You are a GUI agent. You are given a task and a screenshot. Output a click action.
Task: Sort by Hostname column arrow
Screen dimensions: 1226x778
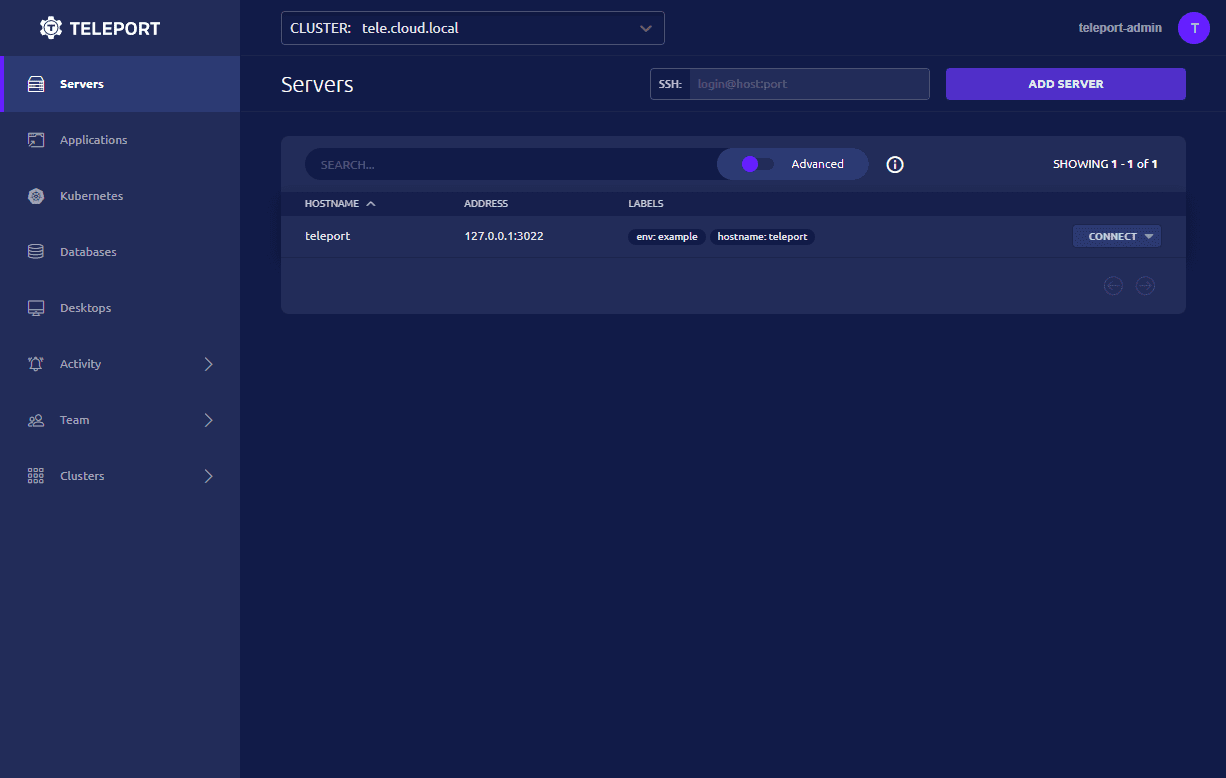[371, 204]
